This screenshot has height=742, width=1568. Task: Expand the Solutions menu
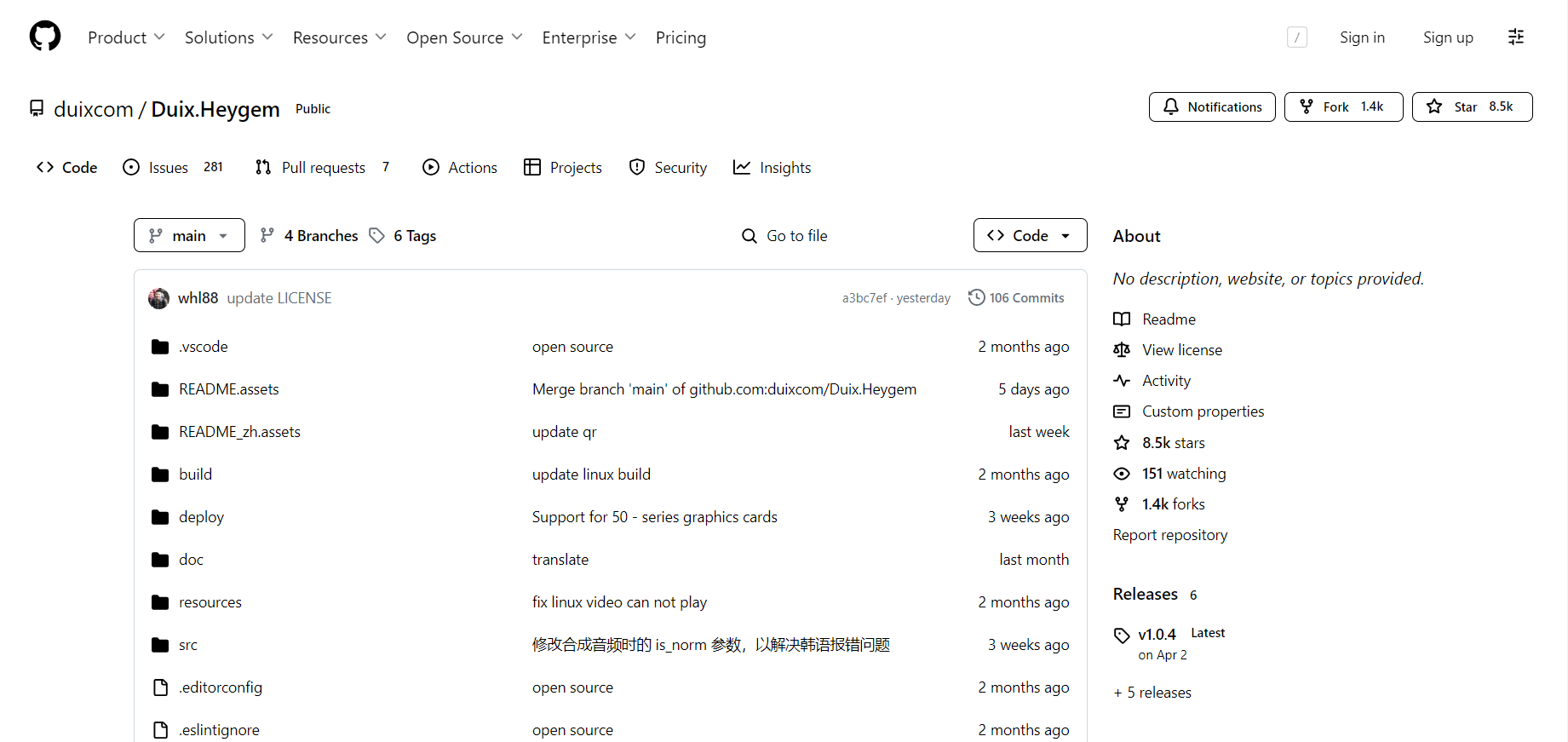[x=228, y=37]
